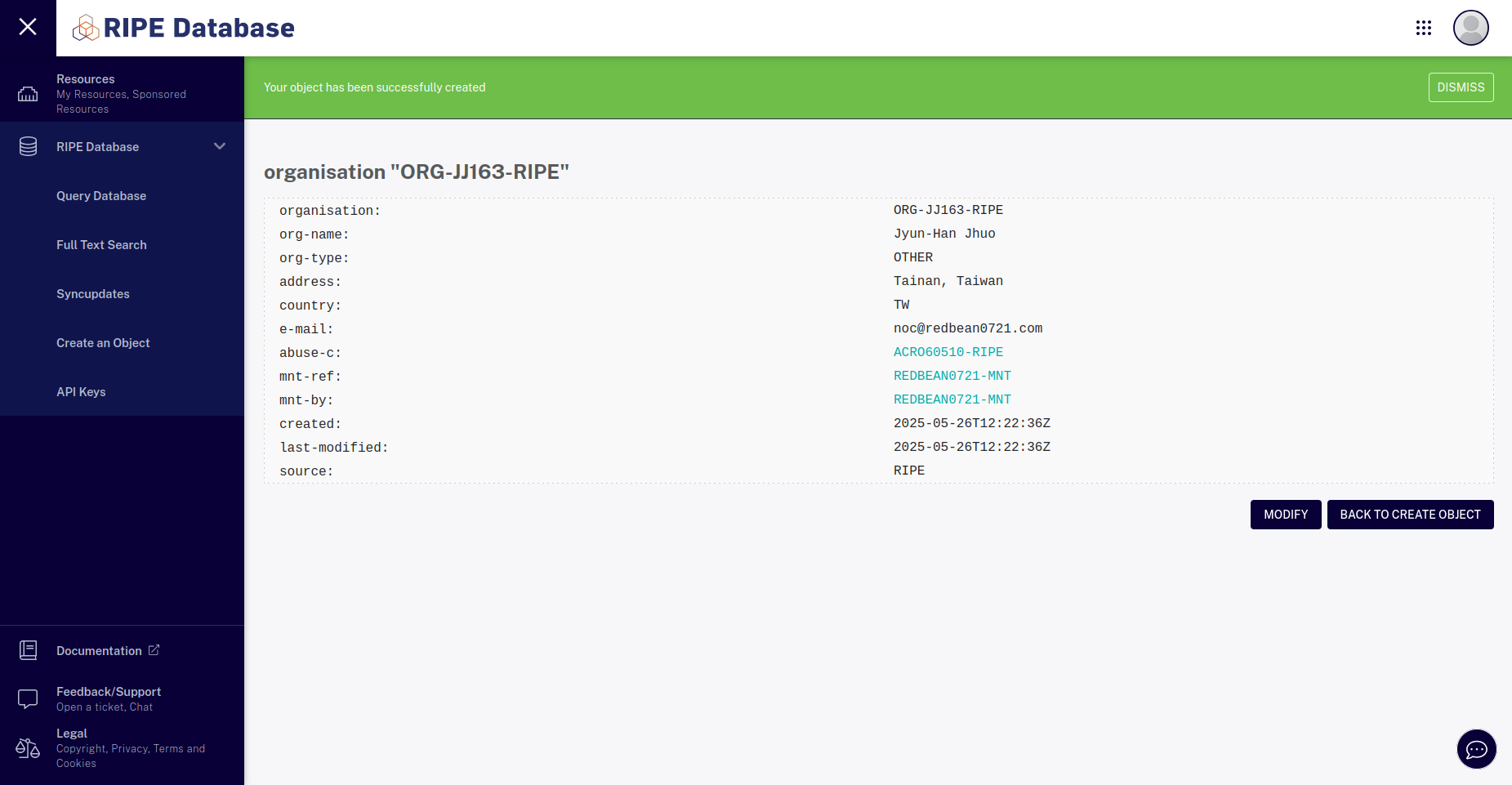Click the MODIFY button
Screen dimensions: 1512x785
[x=1285, y=514]
